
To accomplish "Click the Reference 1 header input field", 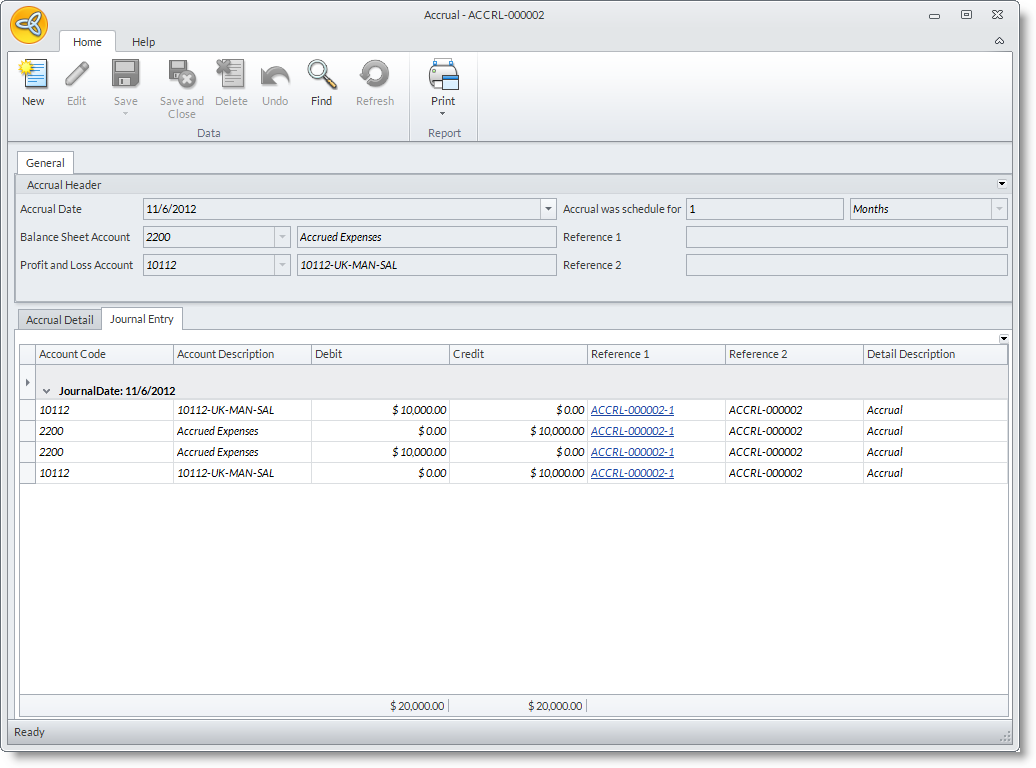I will click(846, 237).
